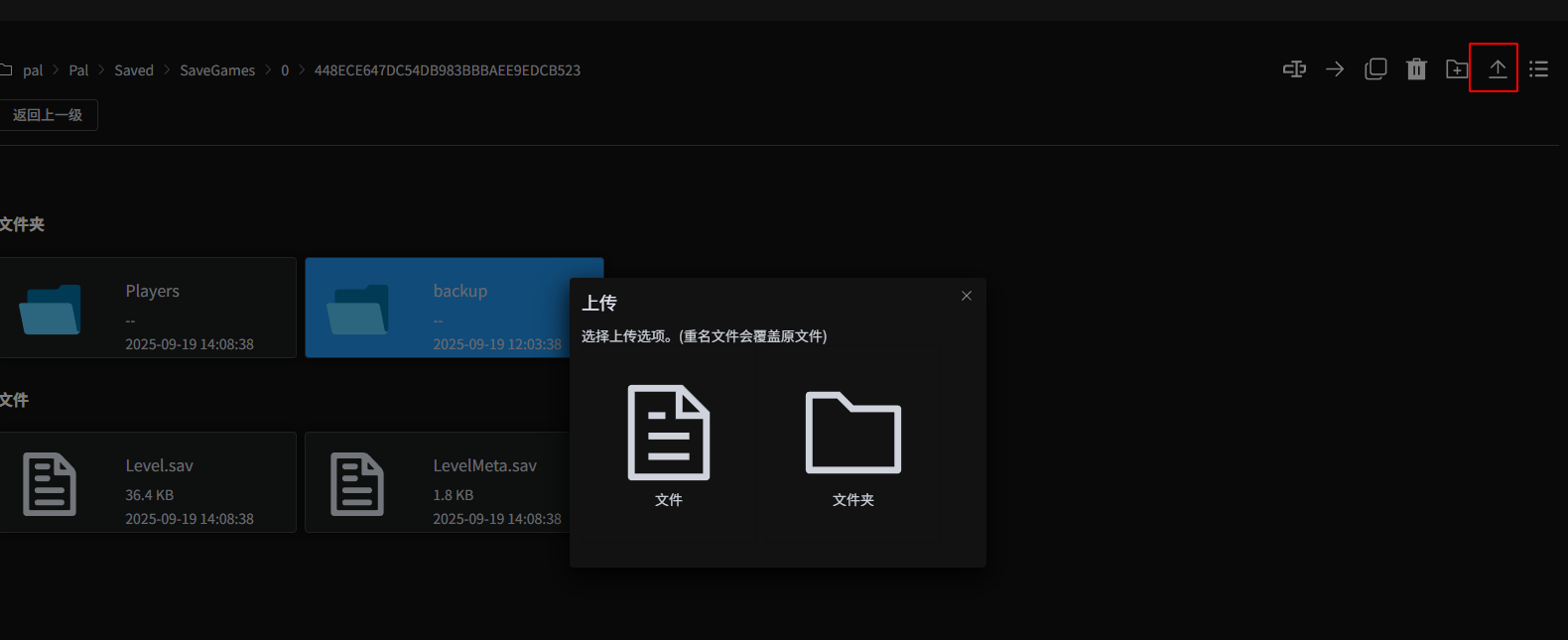Click the 返回上一级 button
This screenshot has width=1568, height=640.
point(48,115)
